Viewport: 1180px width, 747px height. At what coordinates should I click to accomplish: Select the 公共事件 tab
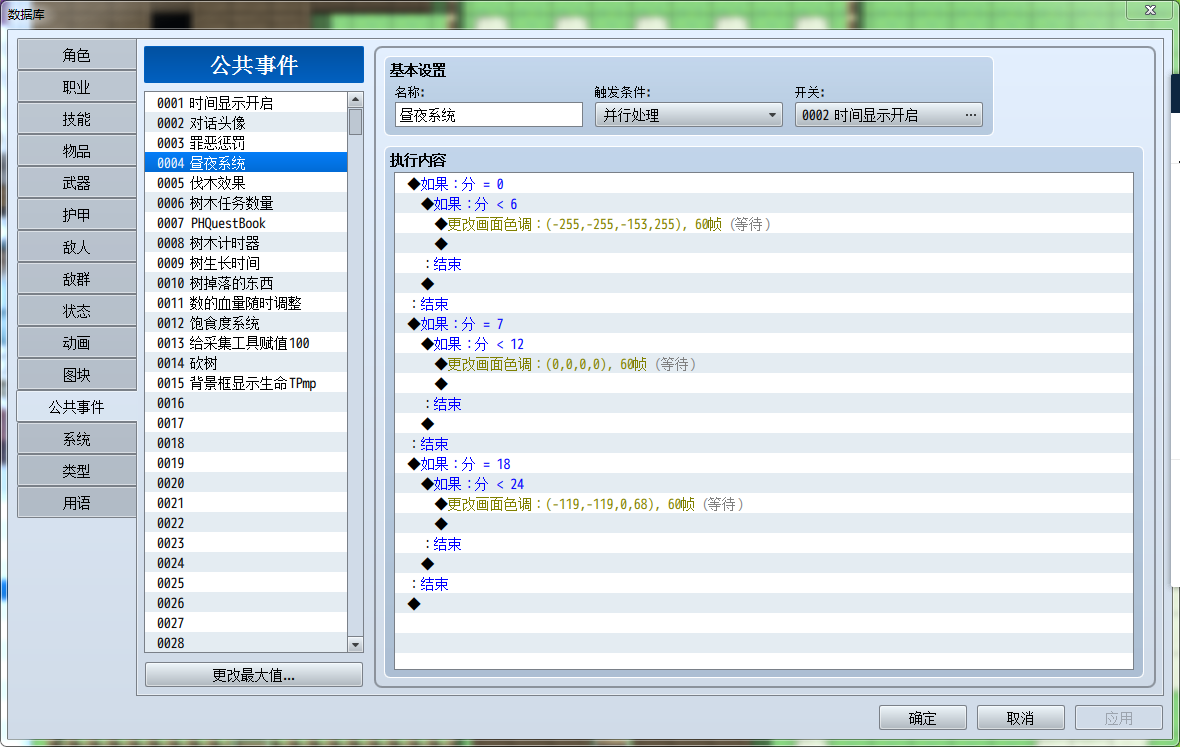[x=77, y=407]
